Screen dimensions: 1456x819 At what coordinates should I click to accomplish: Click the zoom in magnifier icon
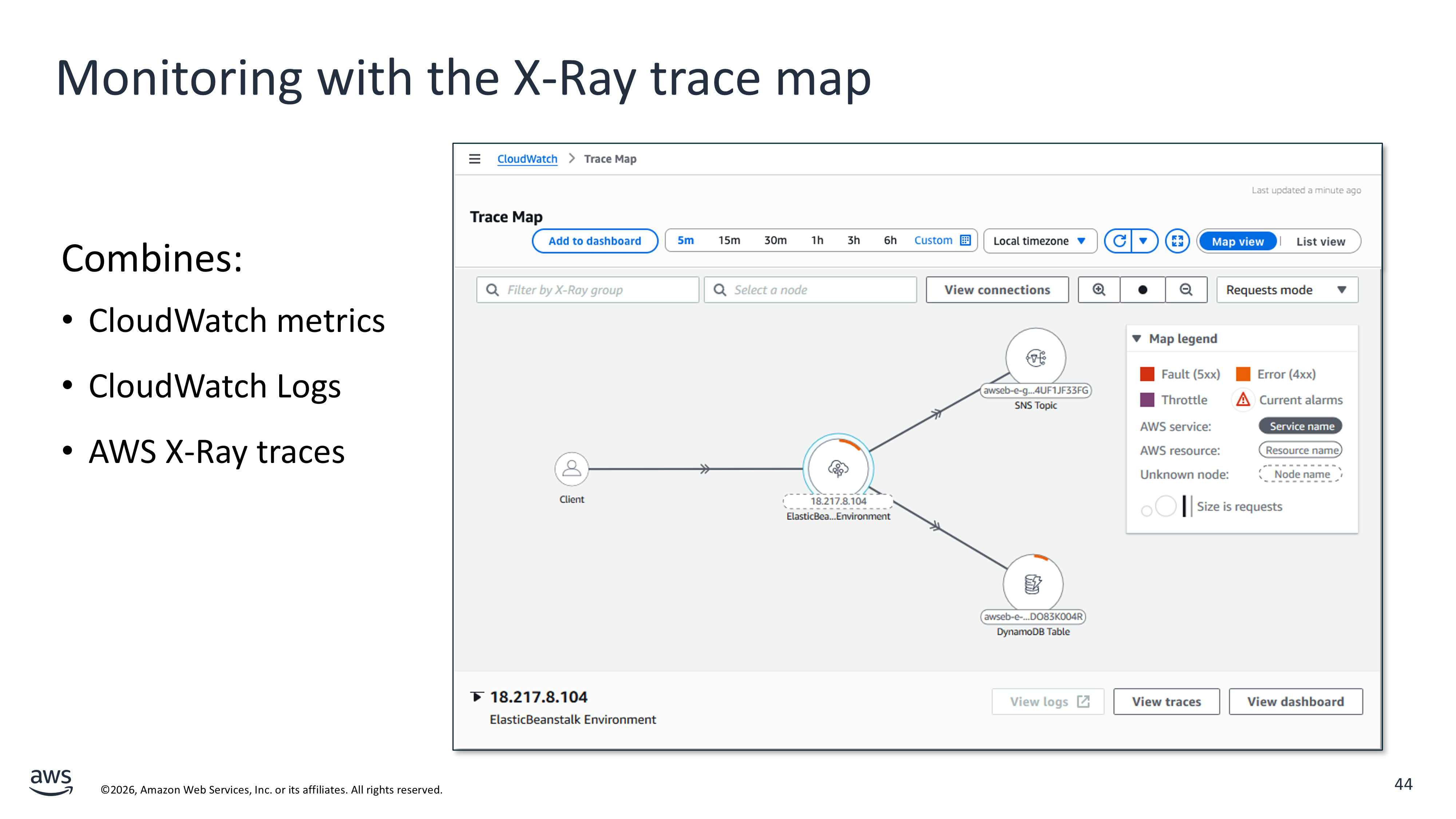tap(1099, 290)
